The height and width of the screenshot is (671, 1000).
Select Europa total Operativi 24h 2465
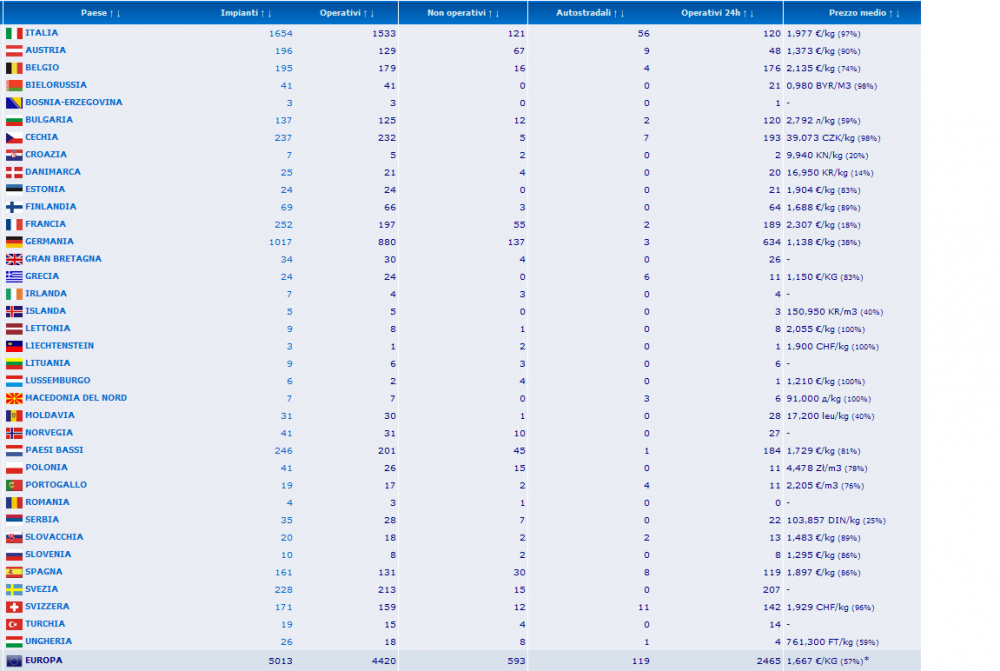(768, 661)
